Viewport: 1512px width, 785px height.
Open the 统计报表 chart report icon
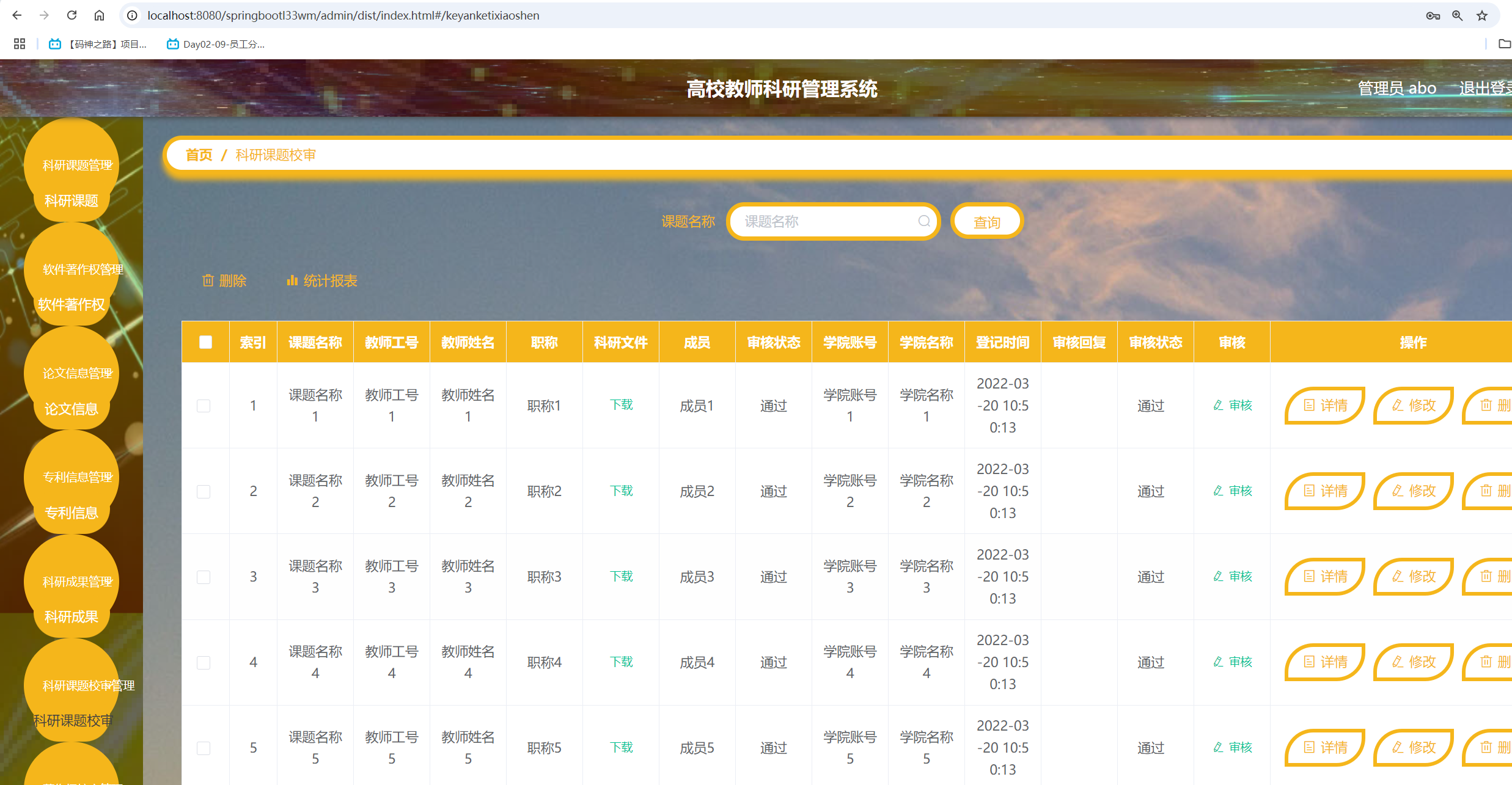(292, 280)
